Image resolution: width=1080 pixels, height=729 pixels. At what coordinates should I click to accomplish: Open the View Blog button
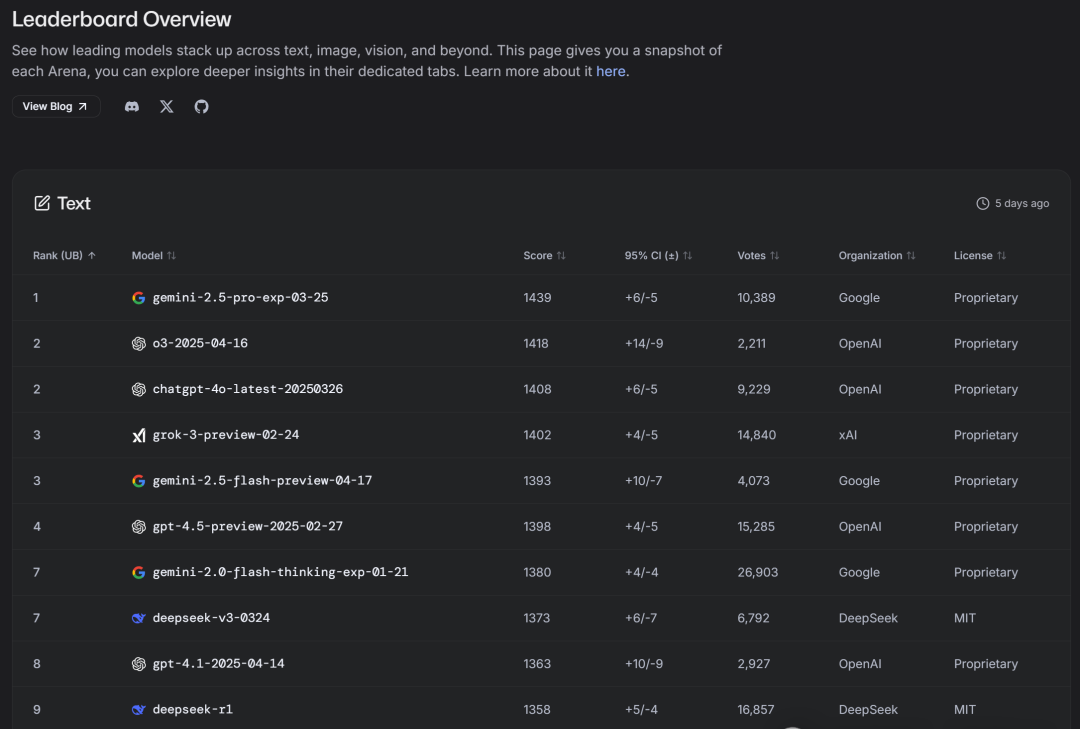click(56, 106)
